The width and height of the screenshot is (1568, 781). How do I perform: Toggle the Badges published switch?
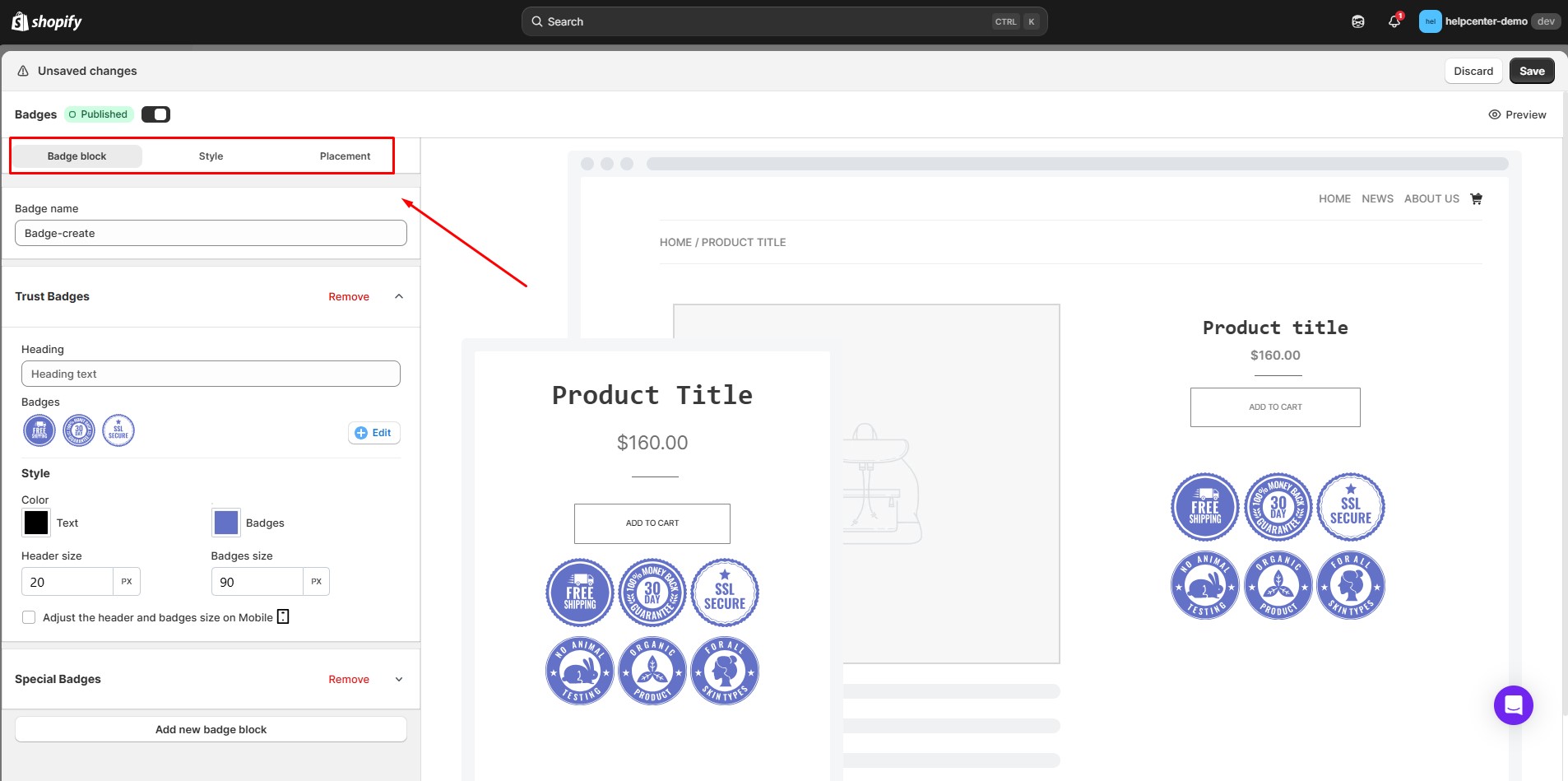point(155,114)
